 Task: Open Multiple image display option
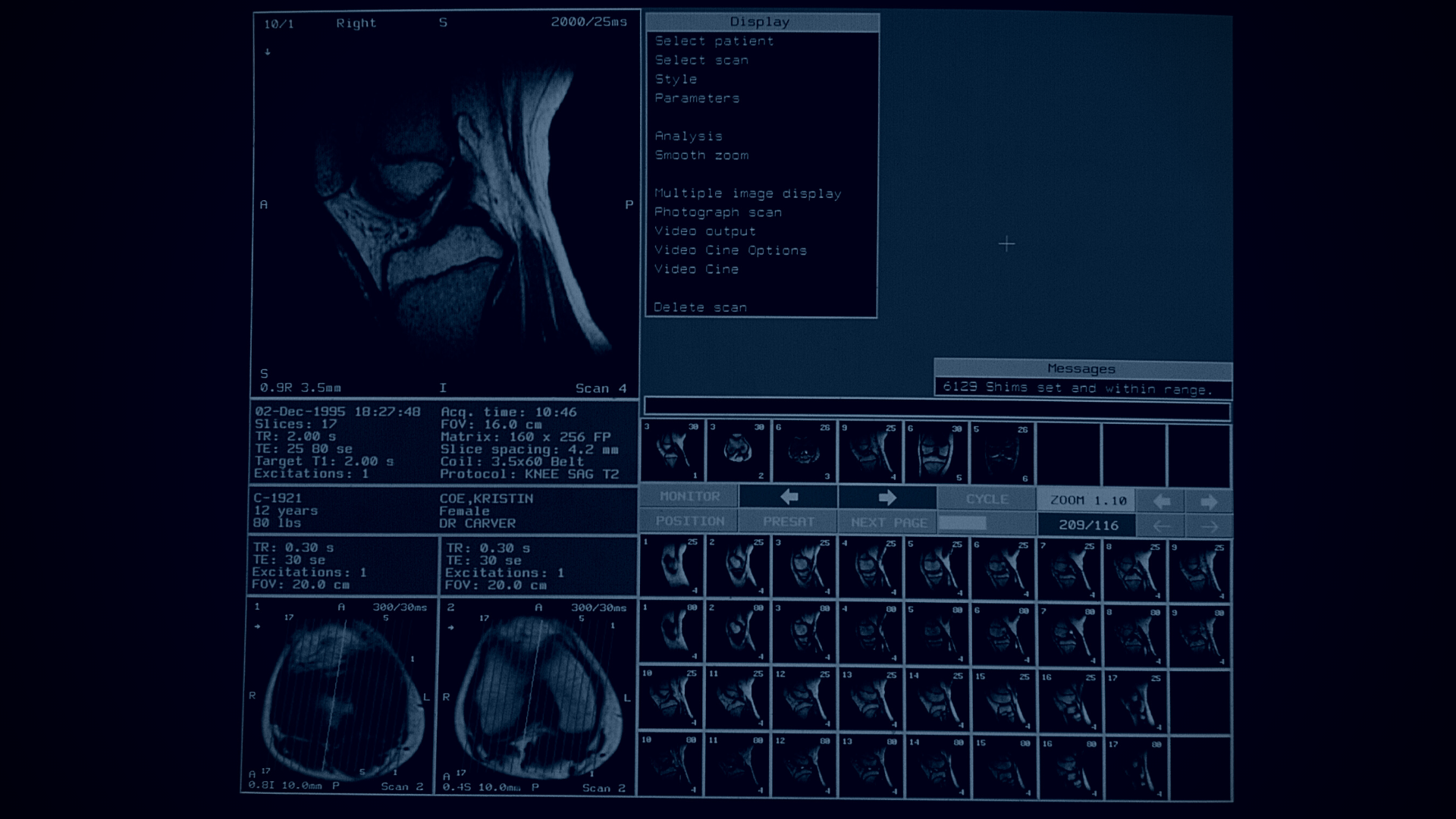748,193
